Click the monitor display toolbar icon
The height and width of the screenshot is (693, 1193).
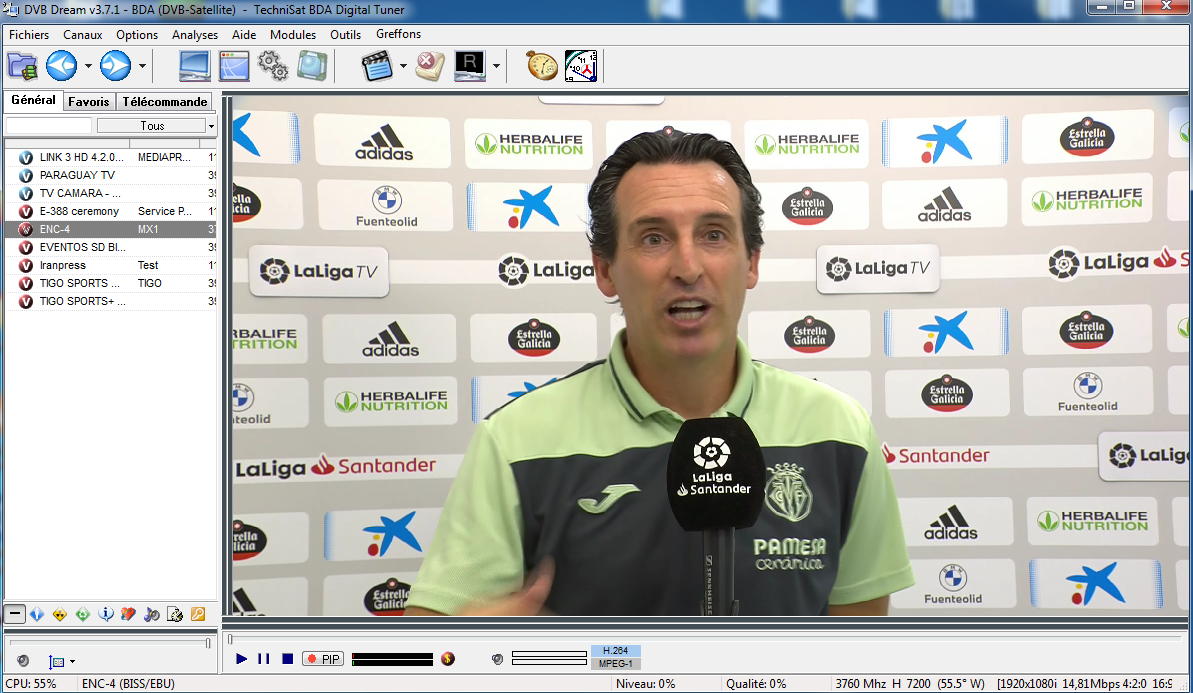click(195, 66)
